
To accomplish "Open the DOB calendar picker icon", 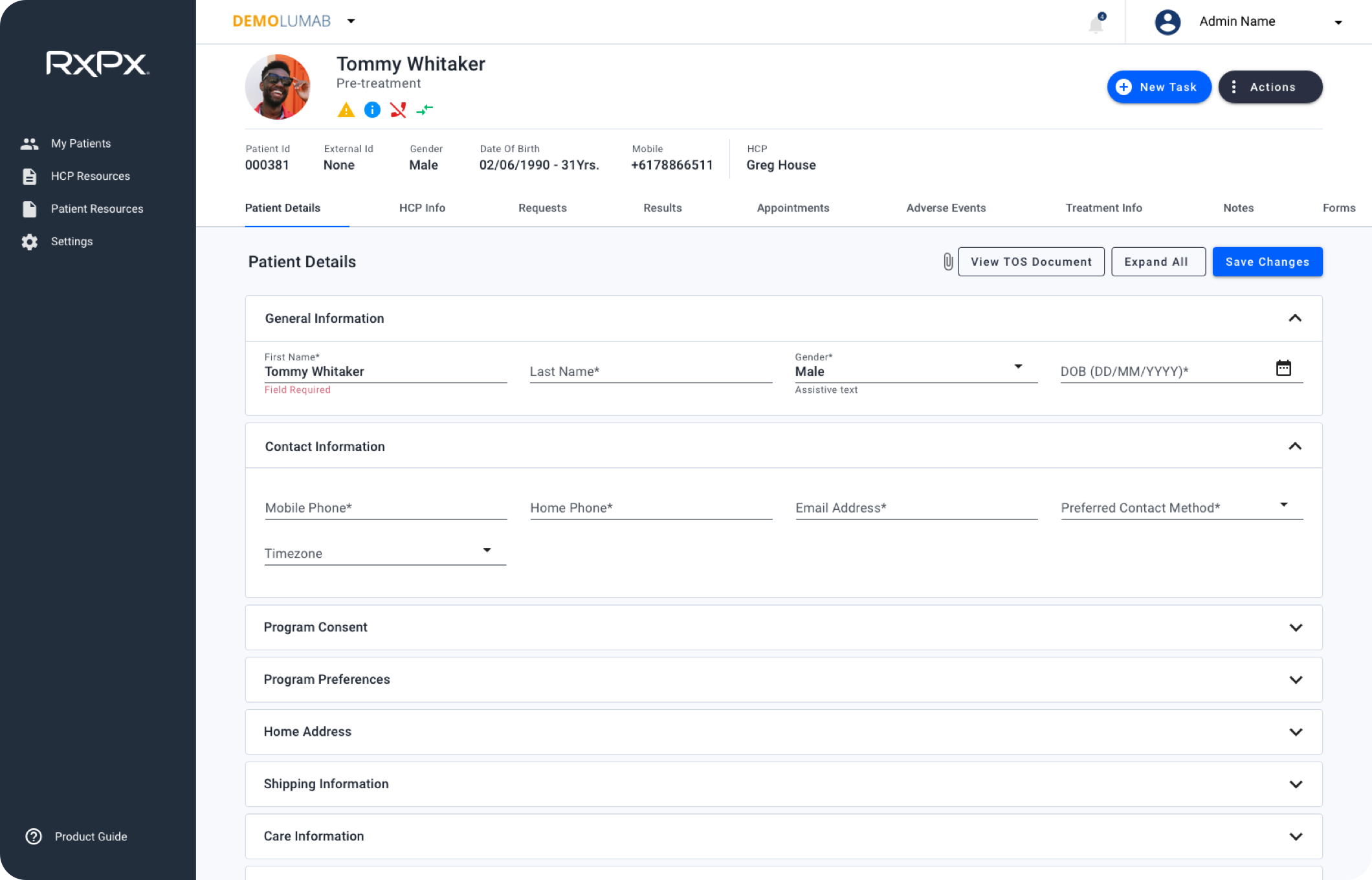I will 1283,368.
